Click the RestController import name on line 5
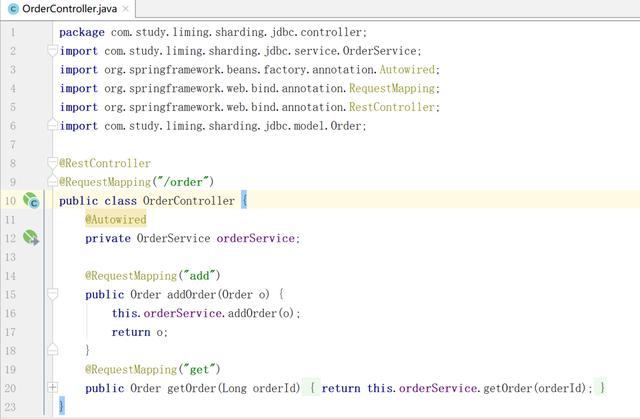This screenshot has height=419, width=640. [392, 107]
